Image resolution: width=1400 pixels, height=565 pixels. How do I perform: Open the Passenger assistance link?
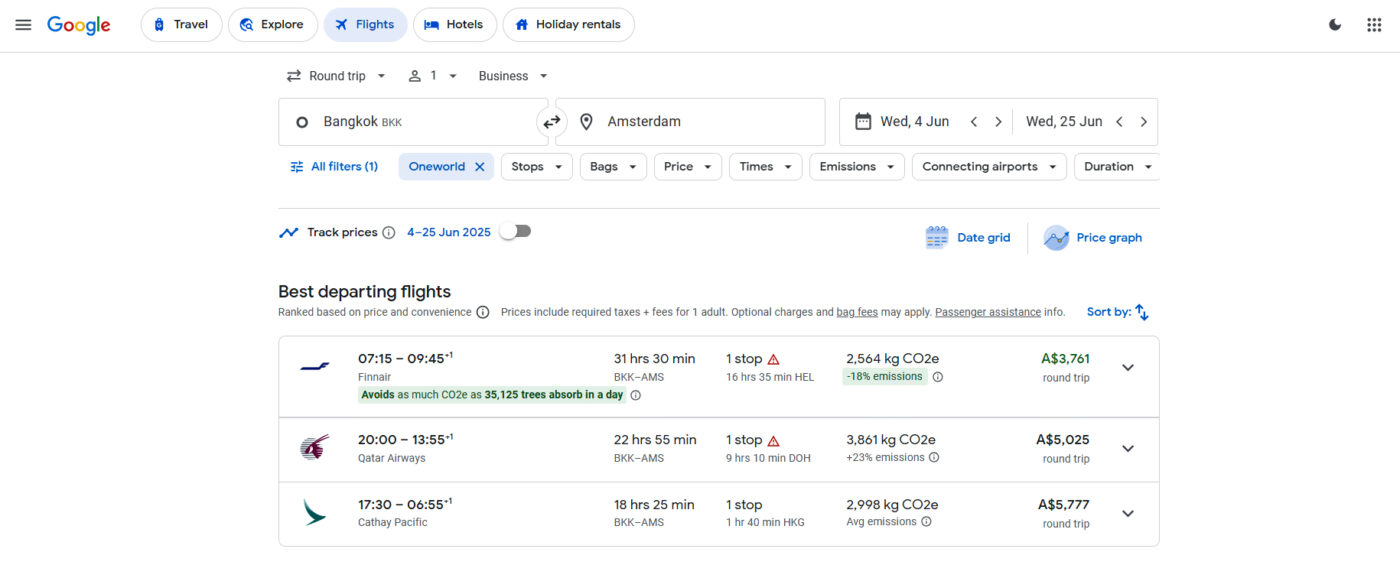[x=988, y=312]
